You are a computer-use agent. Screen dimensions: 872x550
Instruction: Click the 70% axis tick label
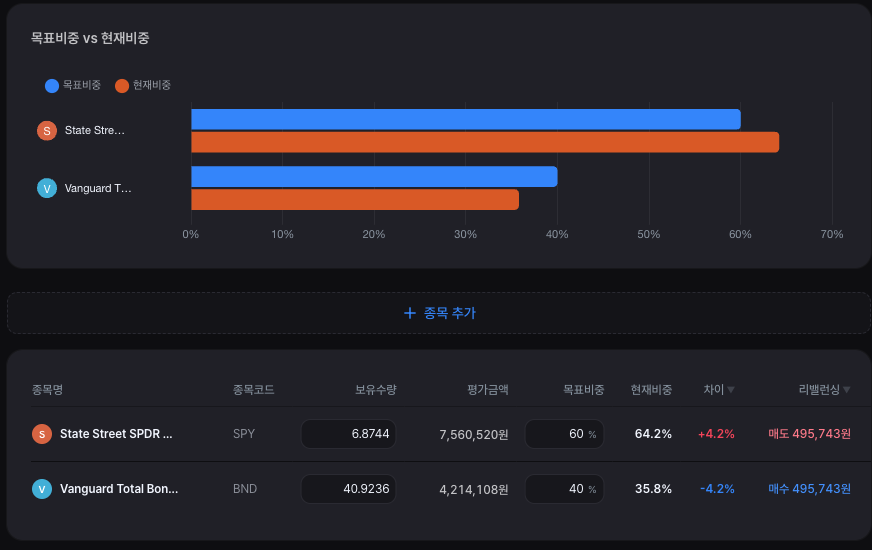point(832,234)
